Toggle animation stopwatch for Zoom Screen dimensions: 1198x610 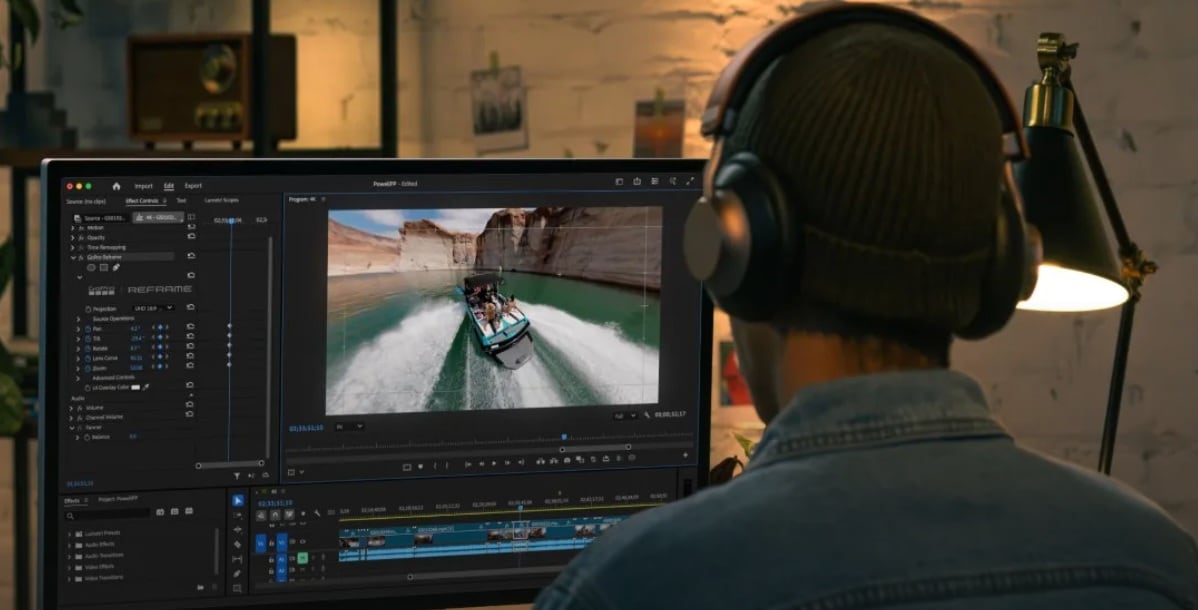click(87, 368)
